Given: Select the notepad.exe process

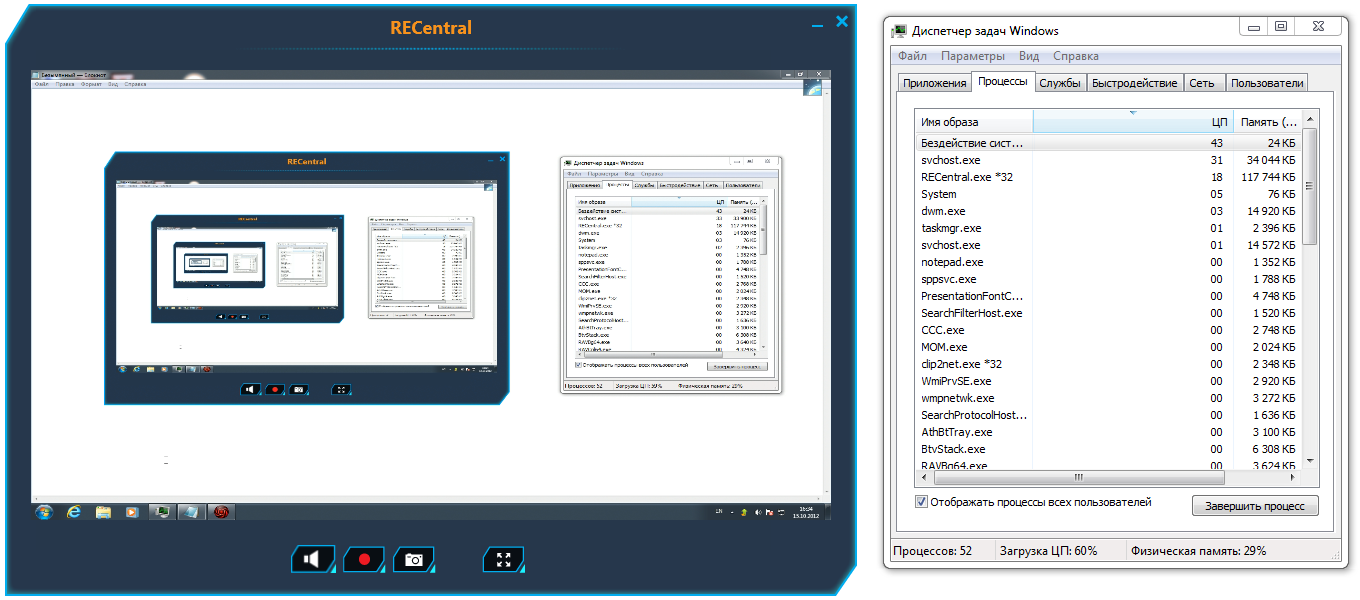Looking at the screenshot, I should (x=1109, y=262).
